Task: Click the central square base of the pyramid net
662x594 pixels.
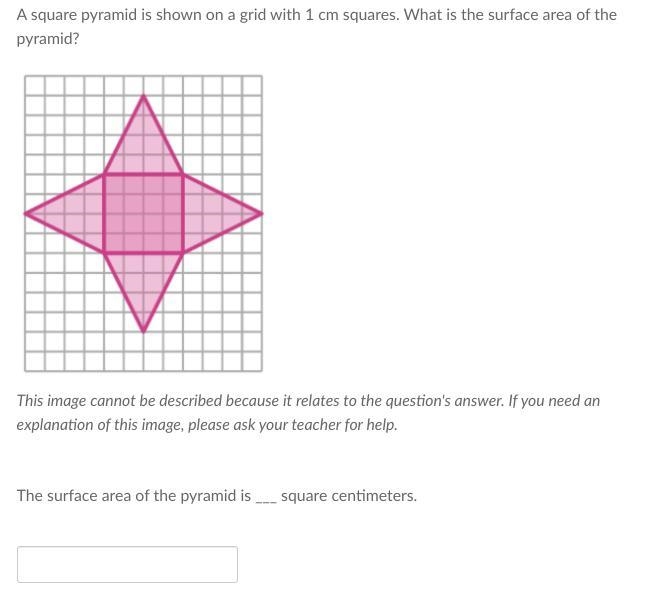Action: click(144, 214)
